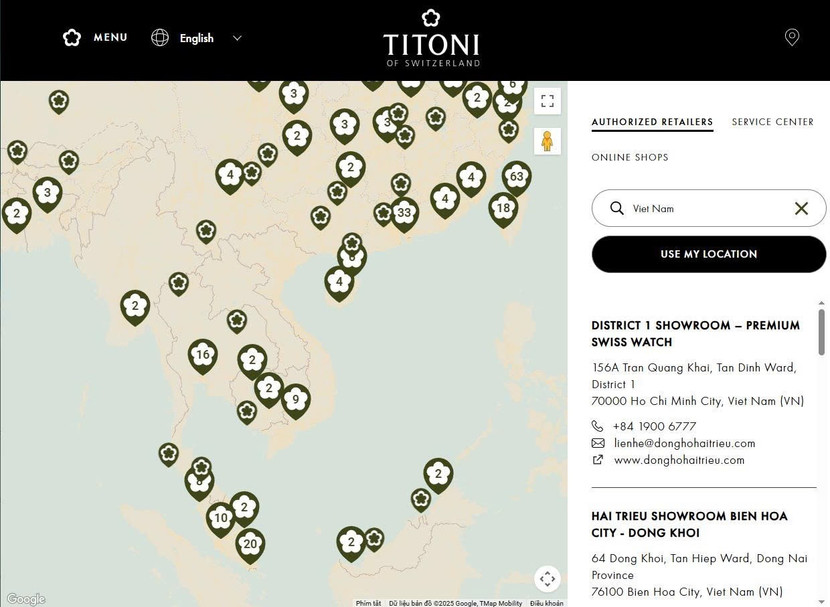Viewport: 830px width, 607px height.
Task: Open the www.donghohaitrieu.com website link
Action: point(679,460)
